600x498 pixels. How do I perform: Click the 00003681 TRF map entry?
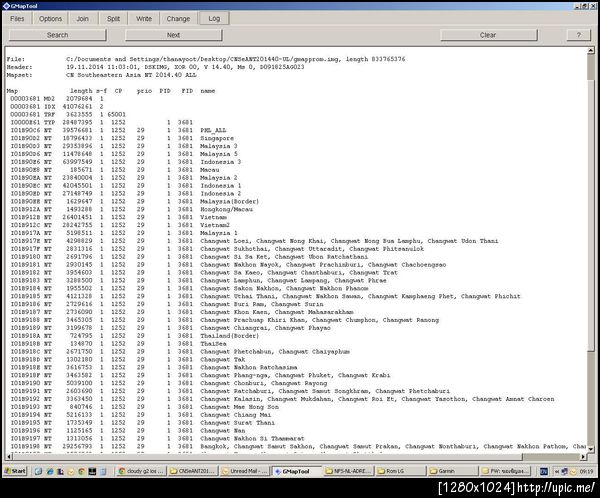click(x=68, y=114)
